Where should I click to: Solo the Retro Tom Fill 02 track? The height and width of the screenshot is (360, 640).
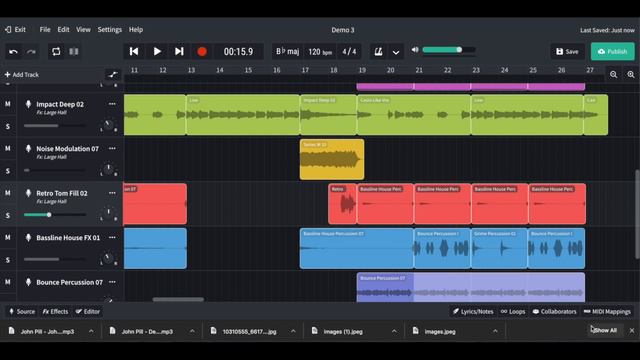click(x=8, y=215)
